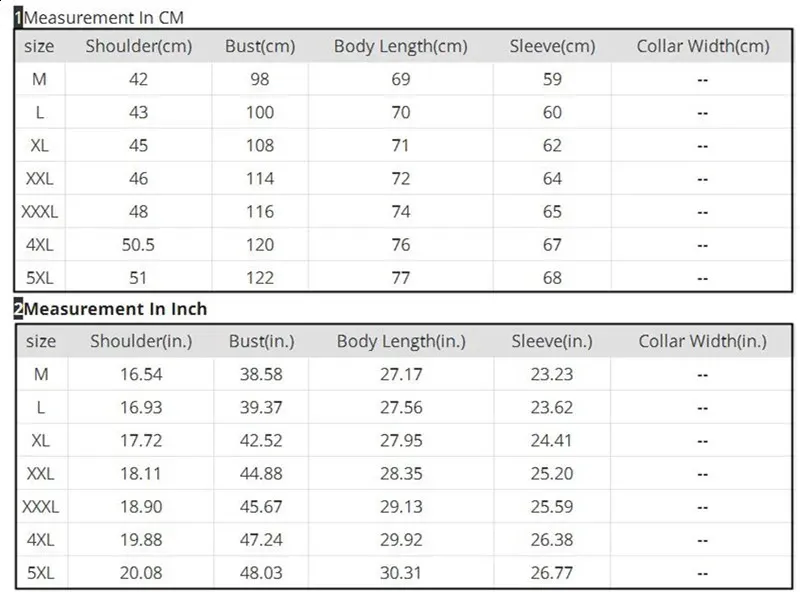Select the 50.5 shoulder value for 4XL

[x=139, y=245]
